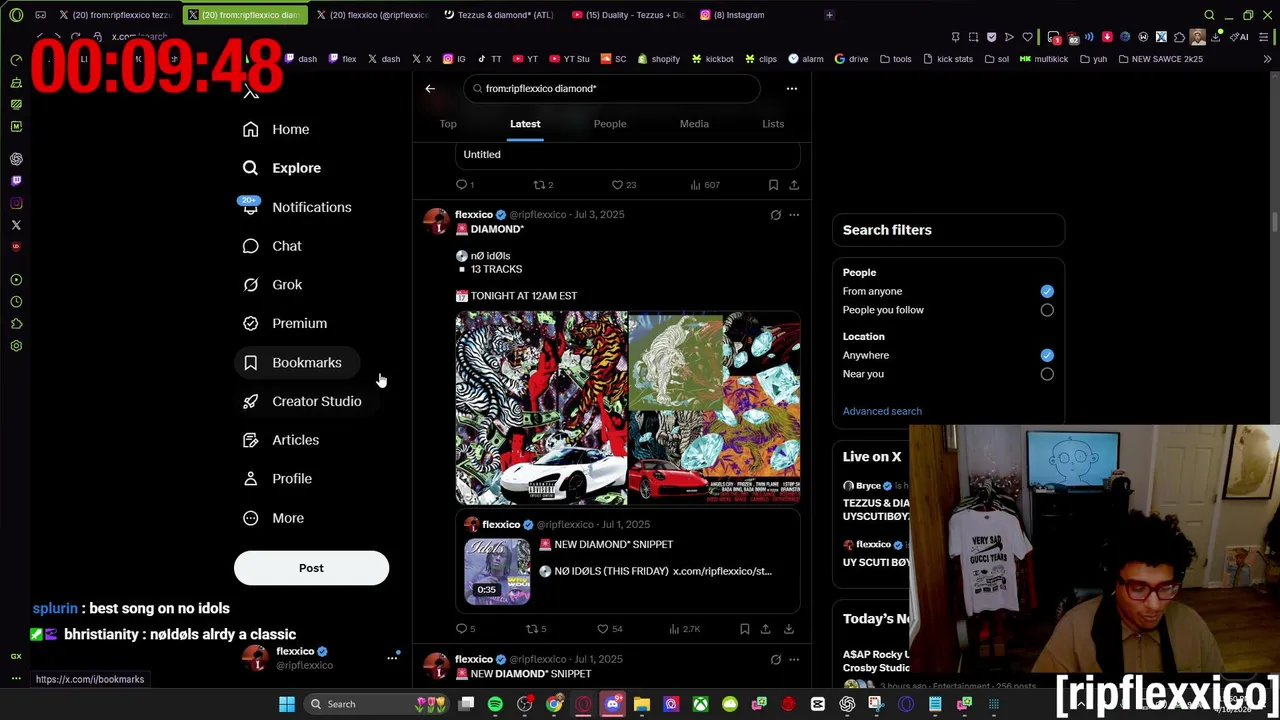Click the back arrow beside search box
Viewport: 1280px width, 720px height.
[430, 88]
